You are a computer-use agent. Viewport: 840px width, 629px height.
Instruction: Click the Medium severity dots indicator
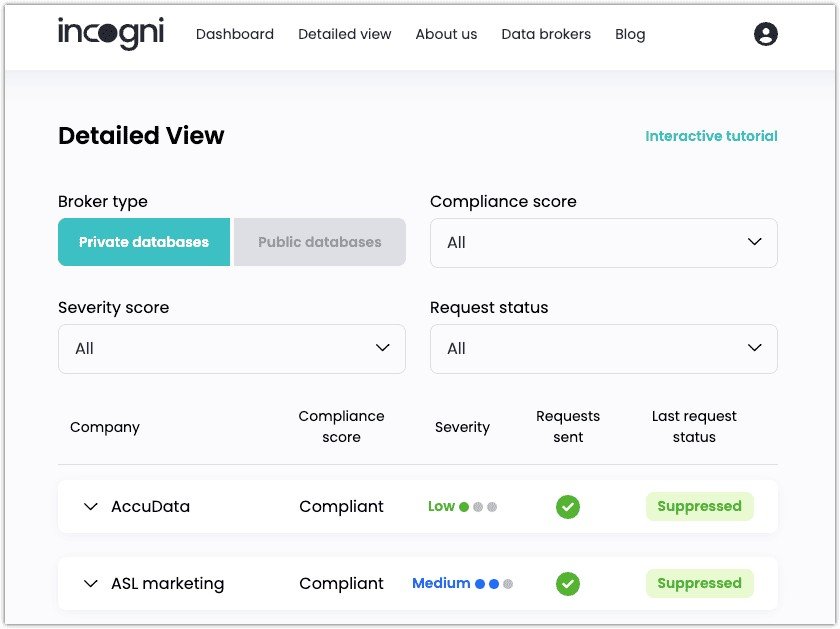click(494, 584)
